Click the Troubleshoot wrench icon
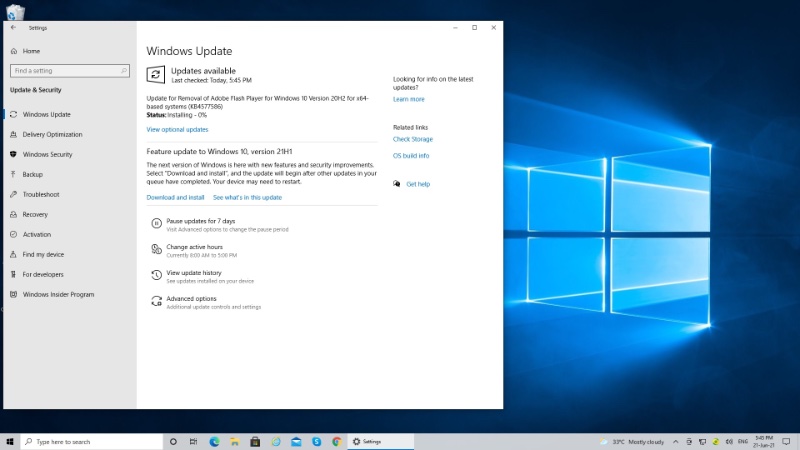 [x=13, y=194]
